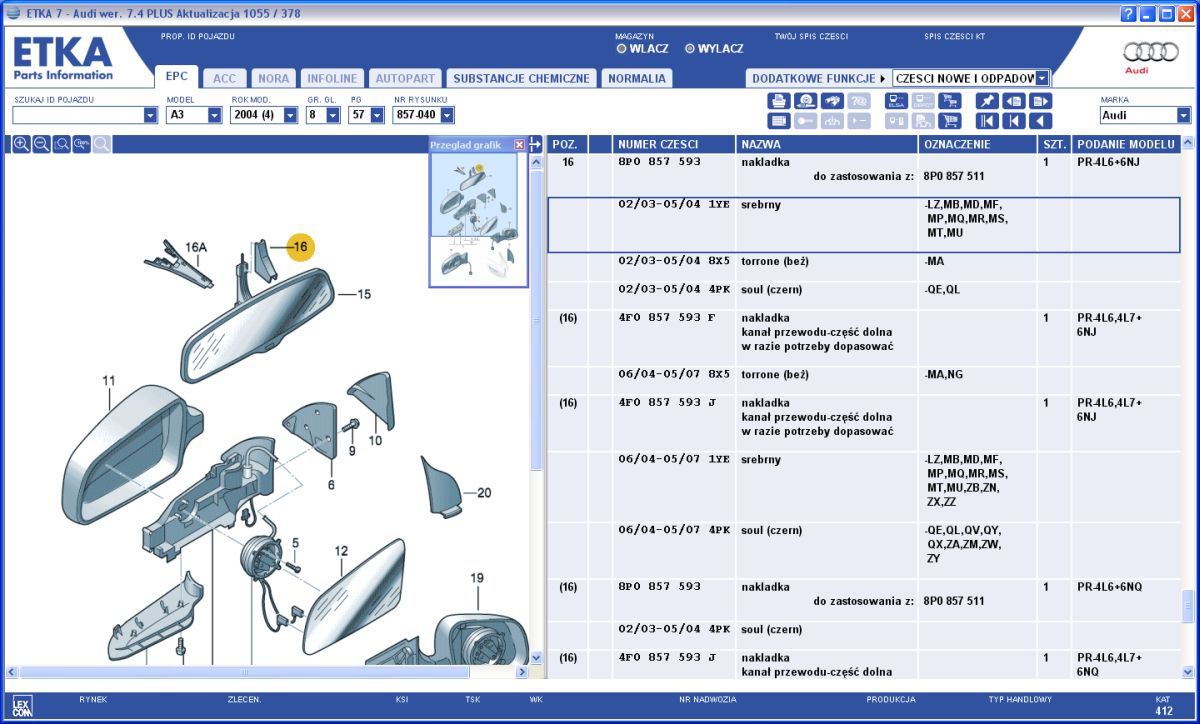
Task: Open the CZESCI NOWE I ODPADOWE dropdown
Action: coord(1042,78)
